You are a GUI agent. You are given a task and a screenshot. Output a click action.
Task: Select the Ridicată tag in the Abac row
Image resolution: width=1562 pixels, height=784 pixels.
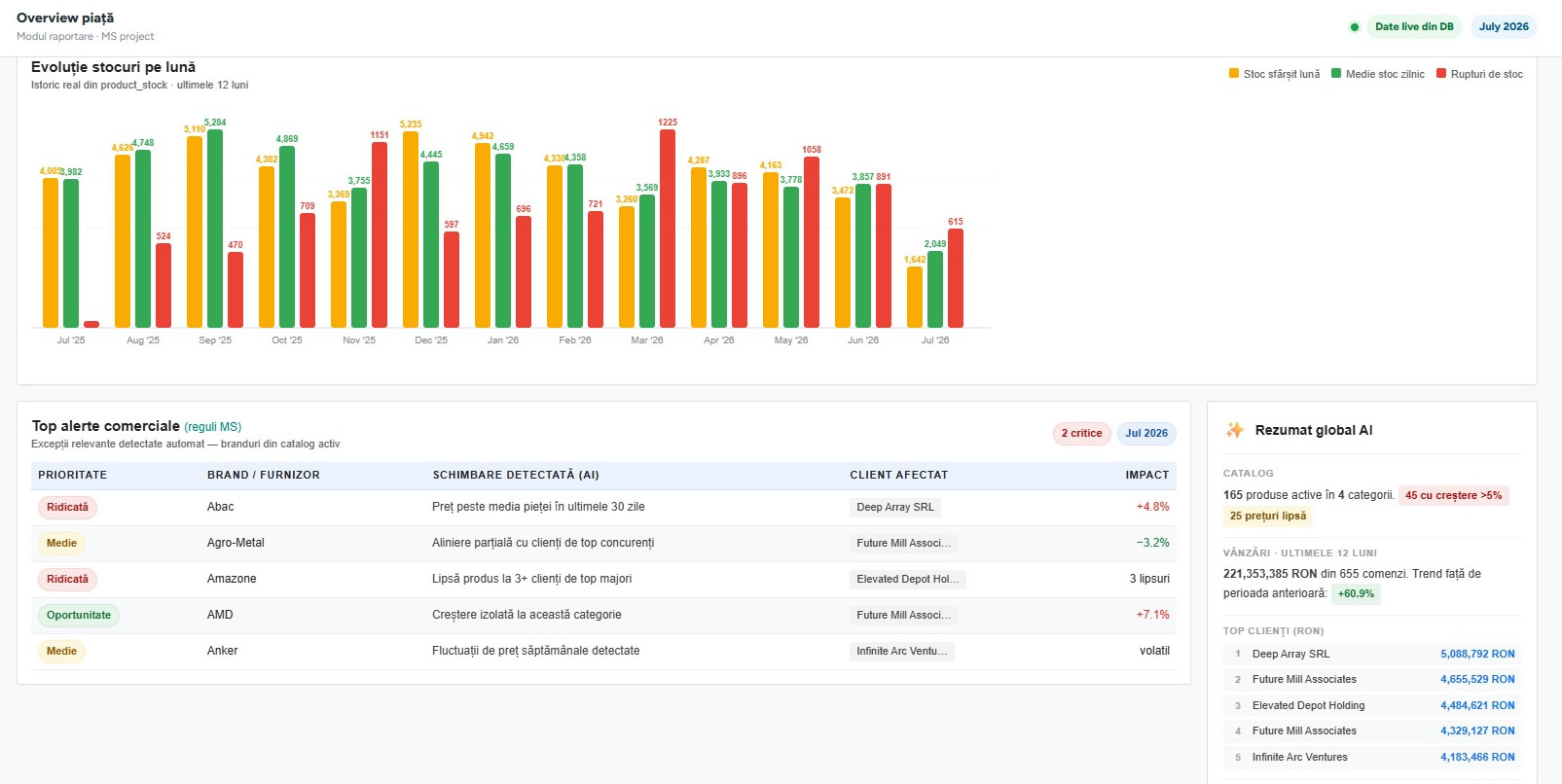[x=67, y=507]
